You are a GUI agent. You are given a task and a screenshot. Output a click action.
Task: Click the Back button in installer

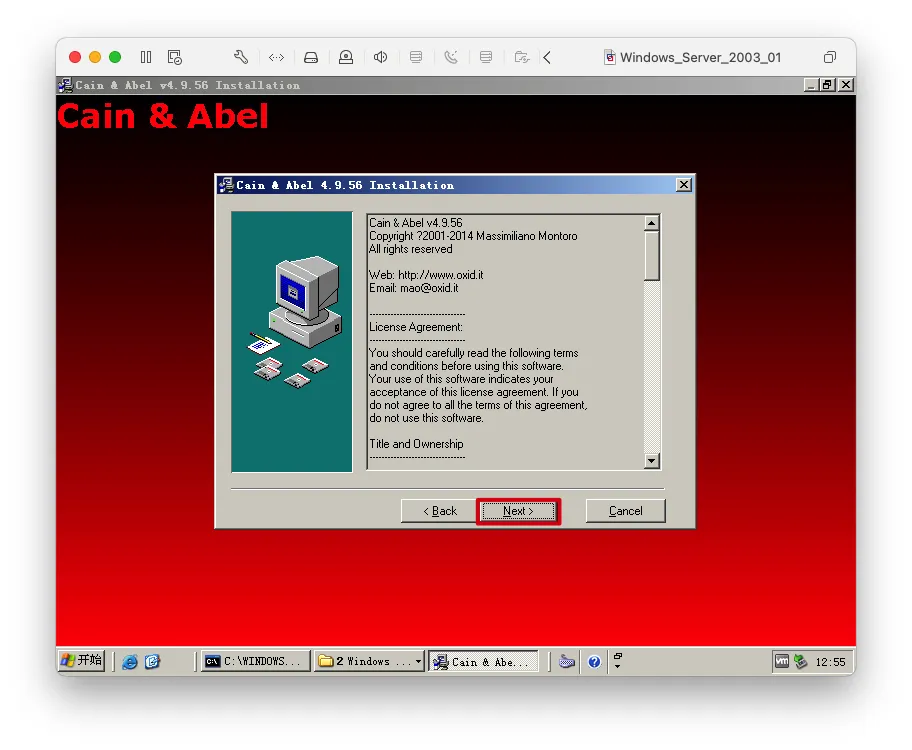pyautogui.click(x=440, y=511)
